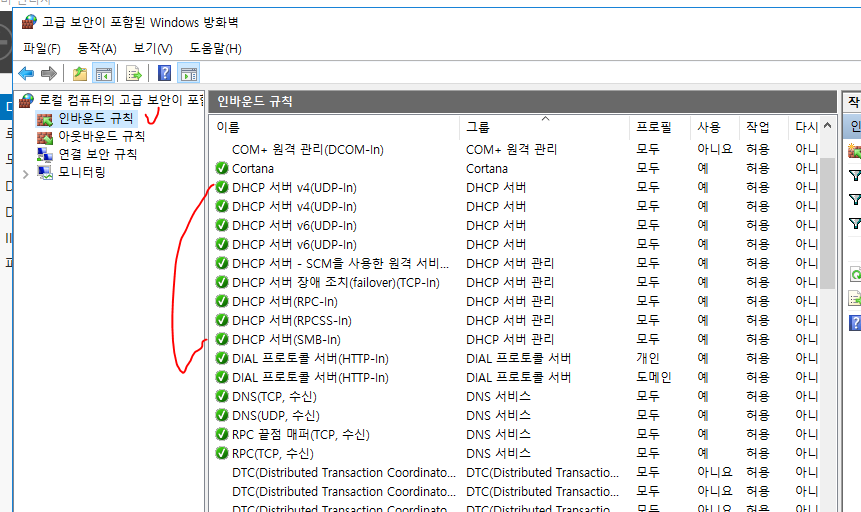Click the green check icon of DHCP 서버(SMB-In)
Image resolution: width=861 pixels, height=512 pixels.
tap(222, 340)
